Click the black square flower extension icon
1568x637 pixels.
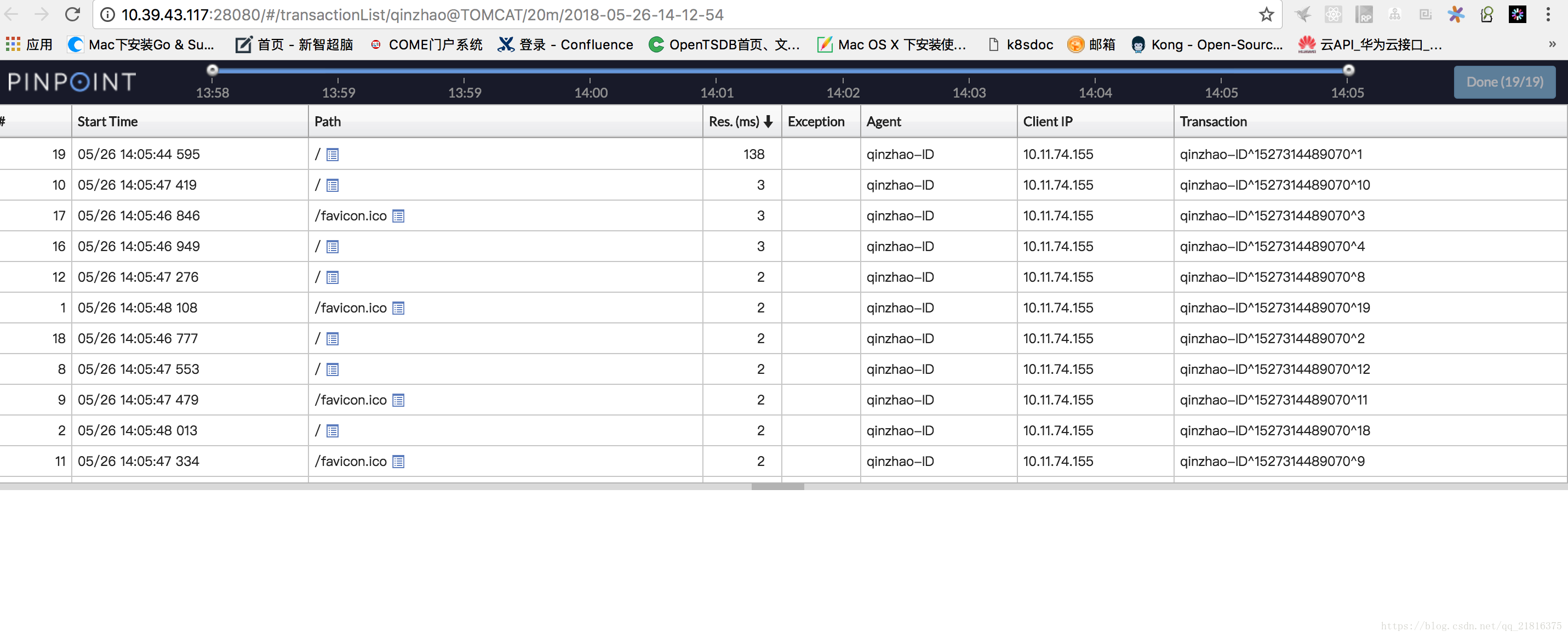pyautogui.click(x=1517, y=14)
